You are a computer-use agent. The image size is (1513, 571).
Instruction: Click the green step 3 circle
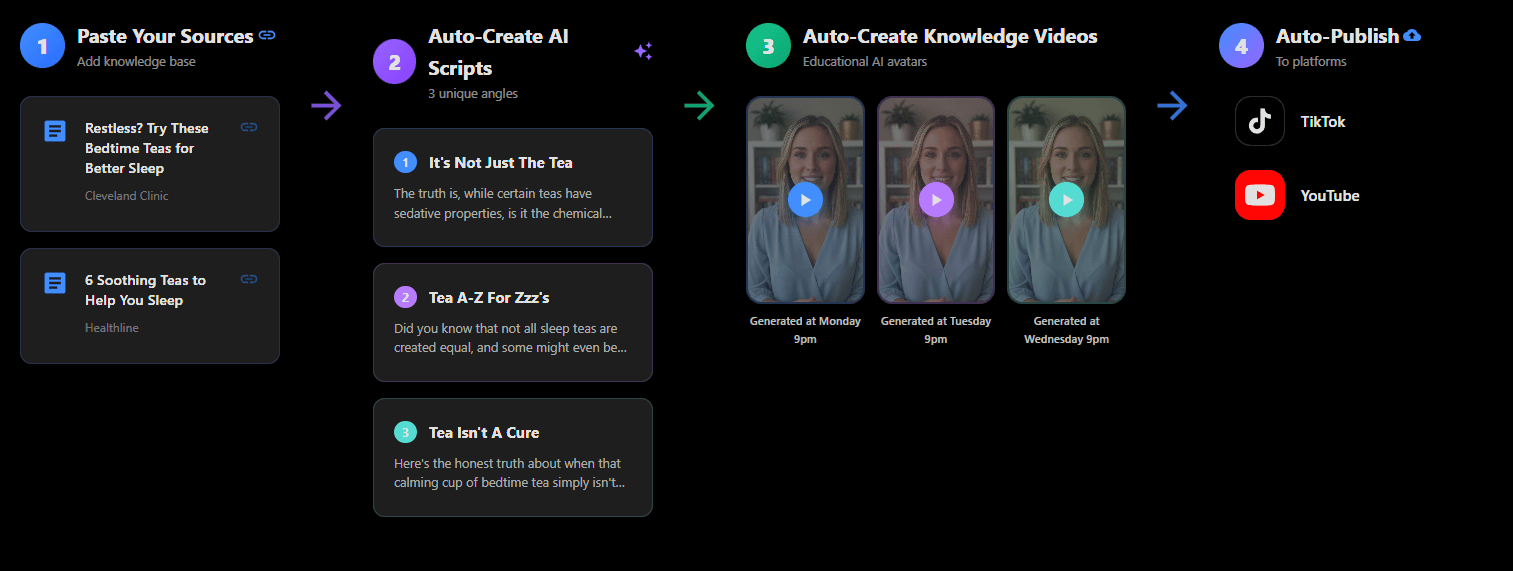pyautogui.click(x=768, y=45)
